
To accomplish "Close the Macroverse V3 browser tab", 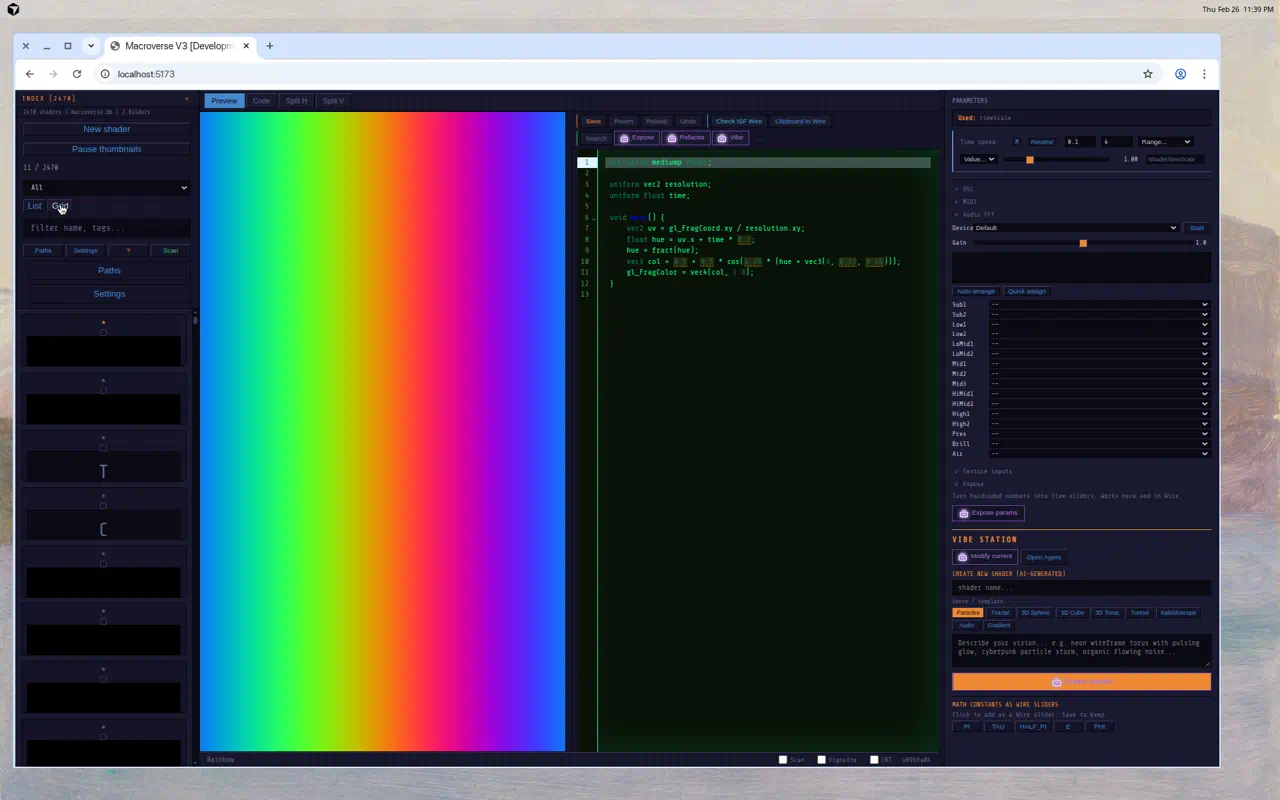I will [x=246, y=46].
